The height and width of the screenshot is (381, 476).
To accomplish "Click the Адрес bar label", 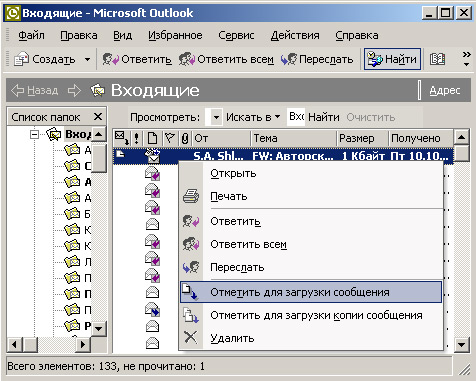I will (x=445, y=90).
